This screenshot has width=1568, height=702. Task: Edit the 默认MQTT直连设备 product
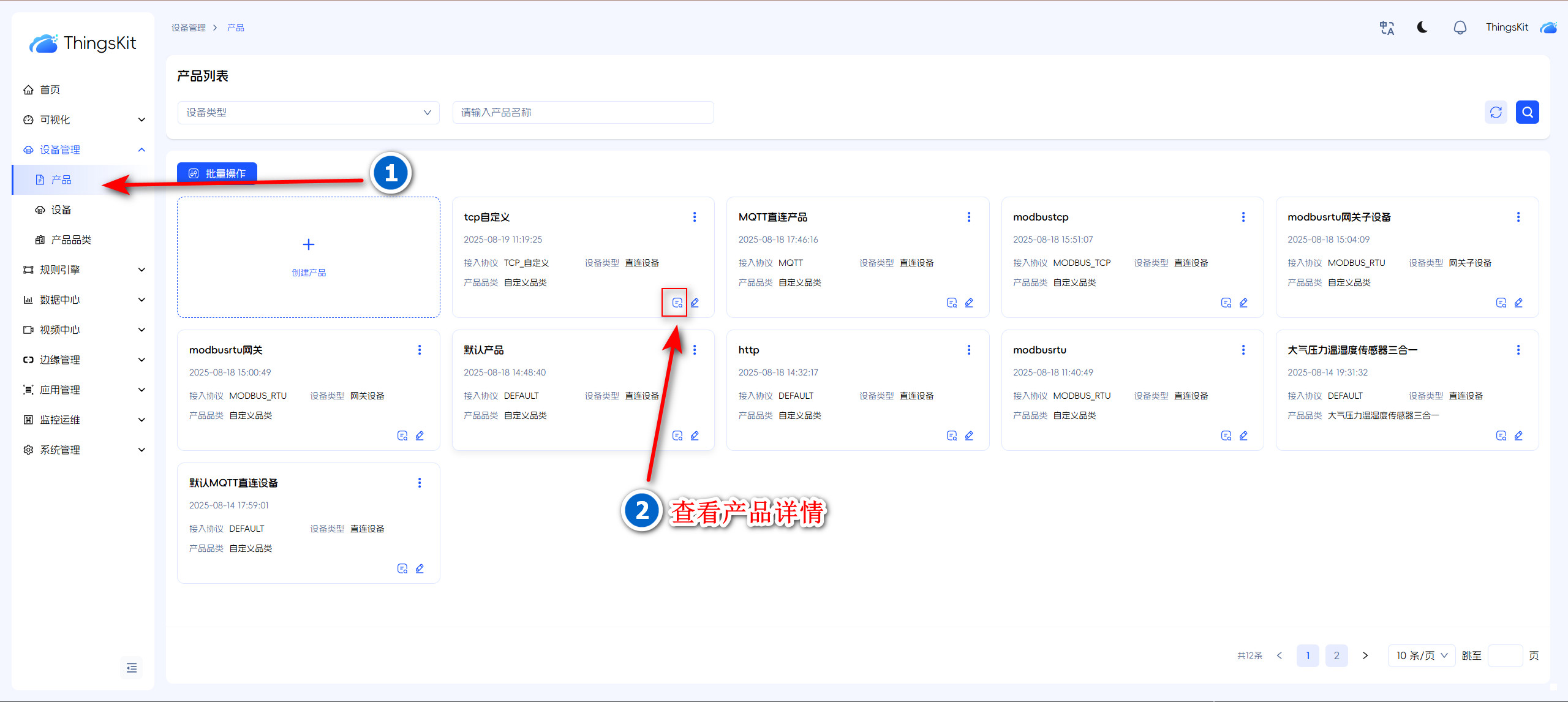(x=420, y=568)
